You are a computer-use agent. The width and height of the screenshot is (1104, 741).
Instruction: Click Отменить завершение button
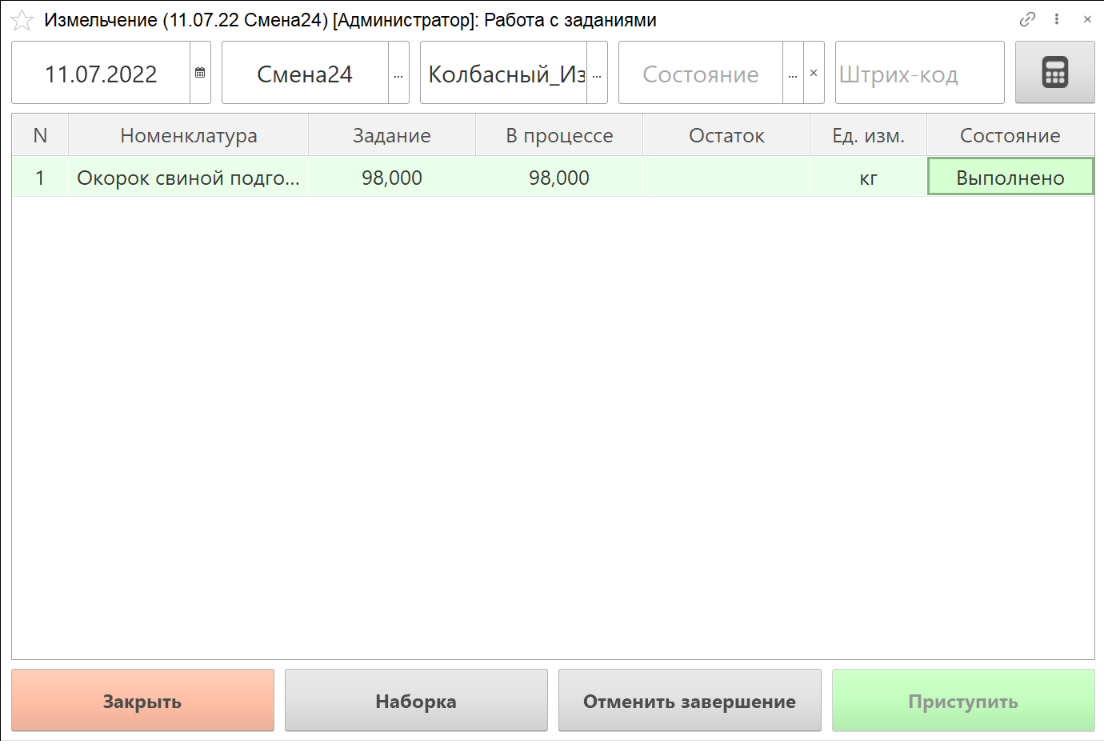pos(689,701)
